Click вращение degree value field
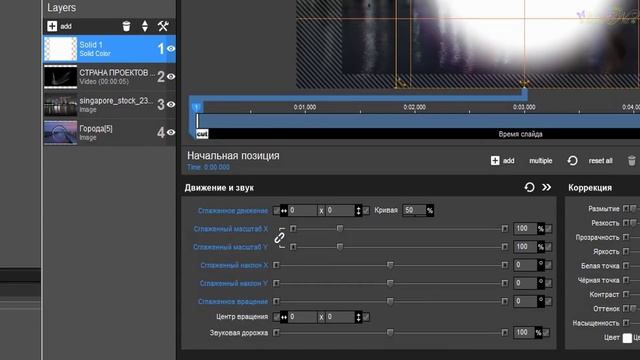This screenshot has width=640, height=360. click(x=525, y=301)
